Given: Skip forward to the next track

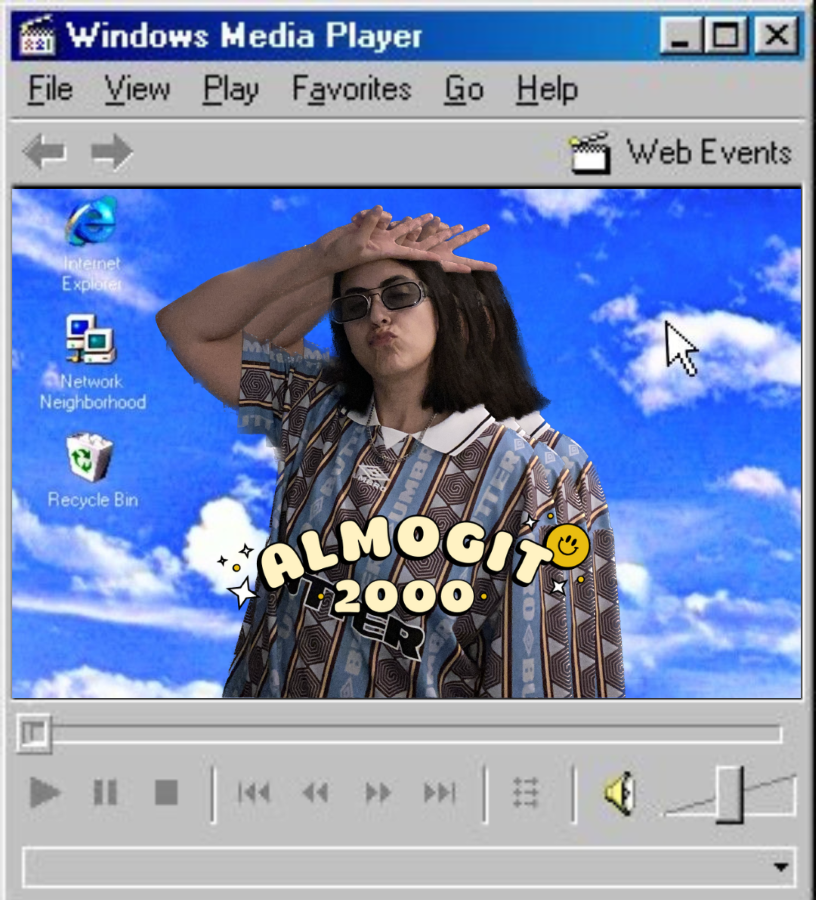Looking at the screenshot, I should click(x=440, y=793).
